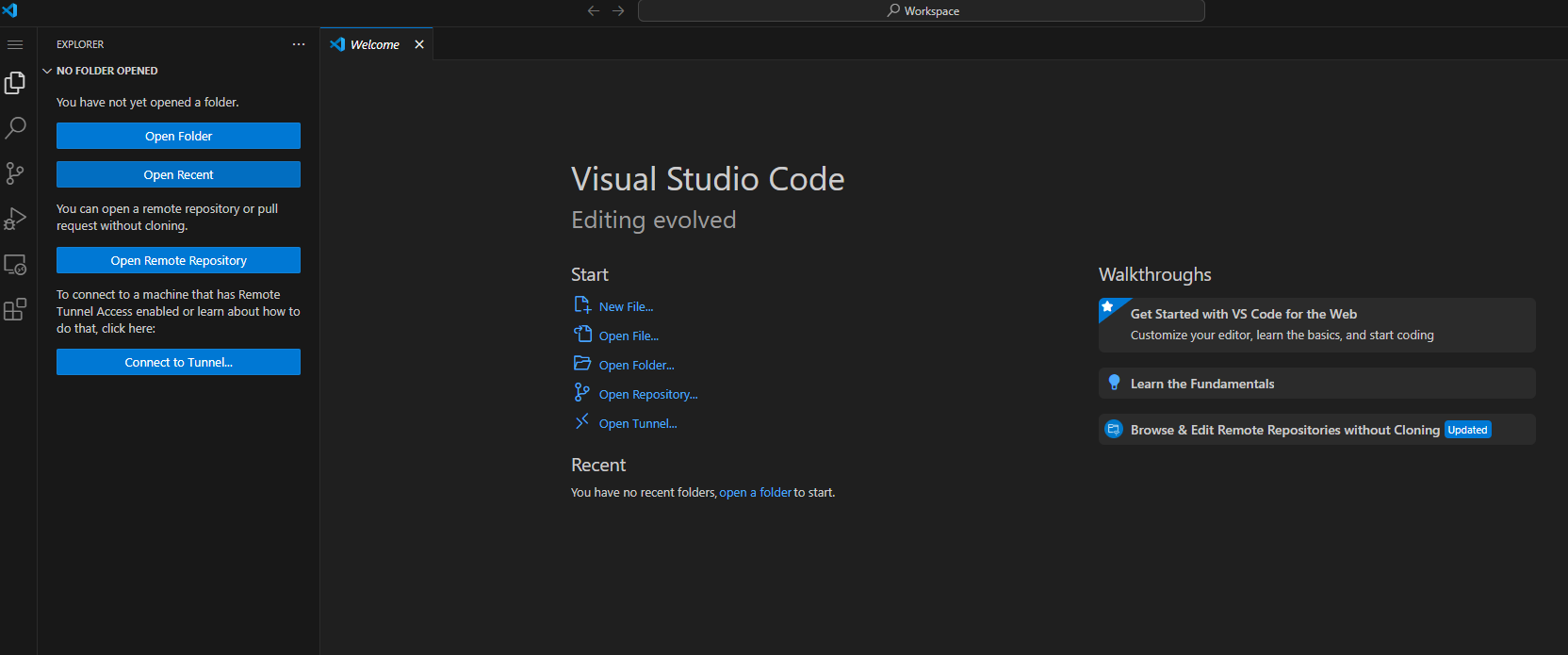Click the star badge on Get Started walkthrough
This screenshot has width=1568, height=655.
1108,307
